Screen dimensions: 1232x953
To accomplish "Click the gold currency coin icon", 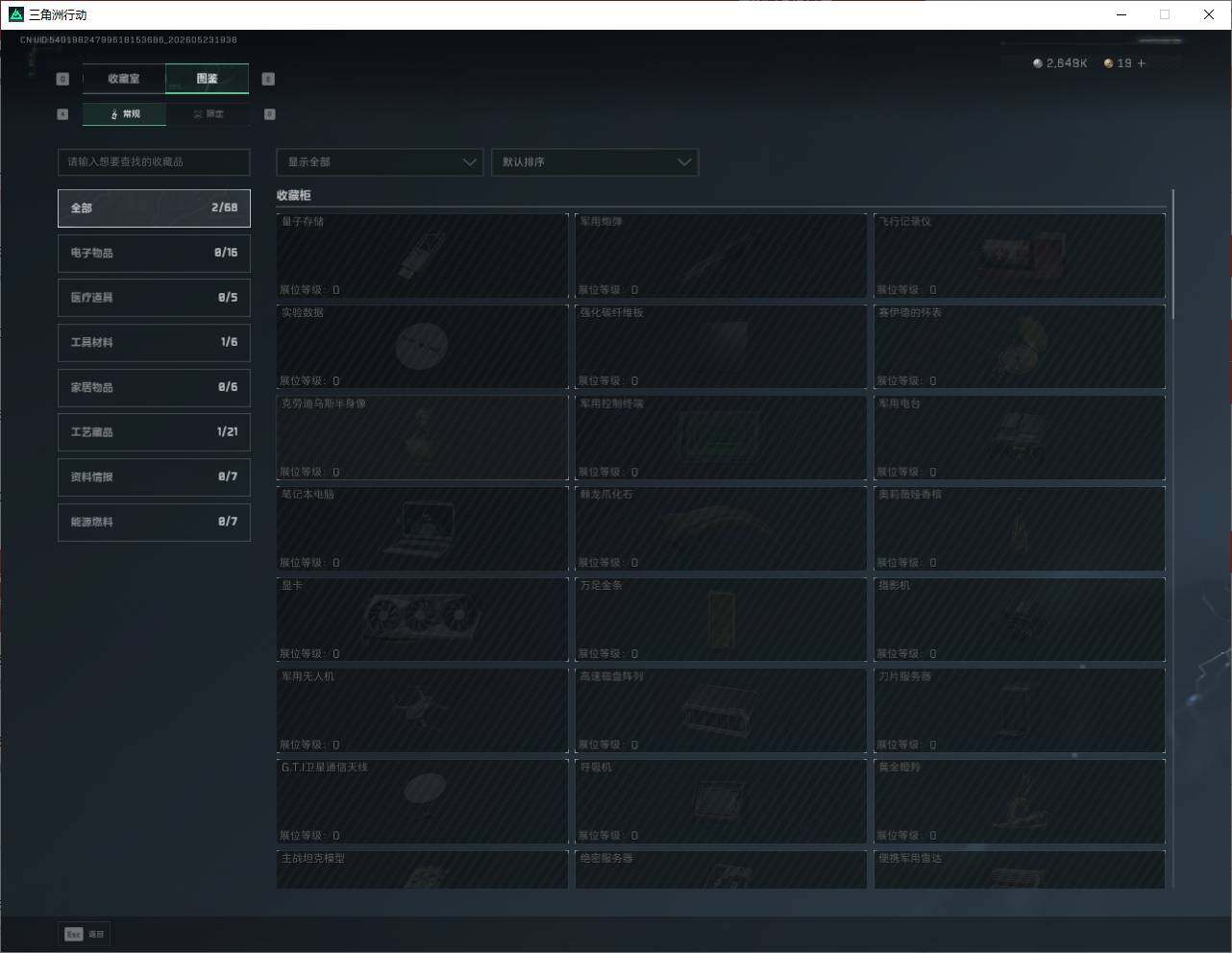I will pos(1108,63).
